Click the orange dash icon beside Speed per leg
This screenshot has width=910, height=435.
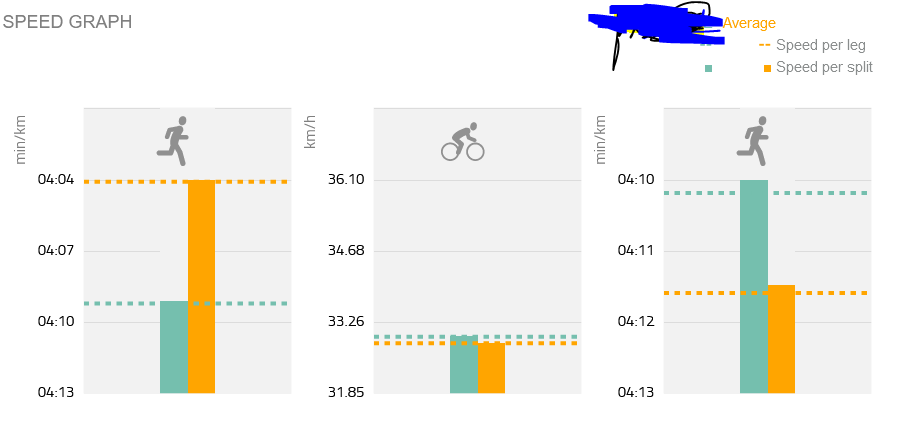765,45
